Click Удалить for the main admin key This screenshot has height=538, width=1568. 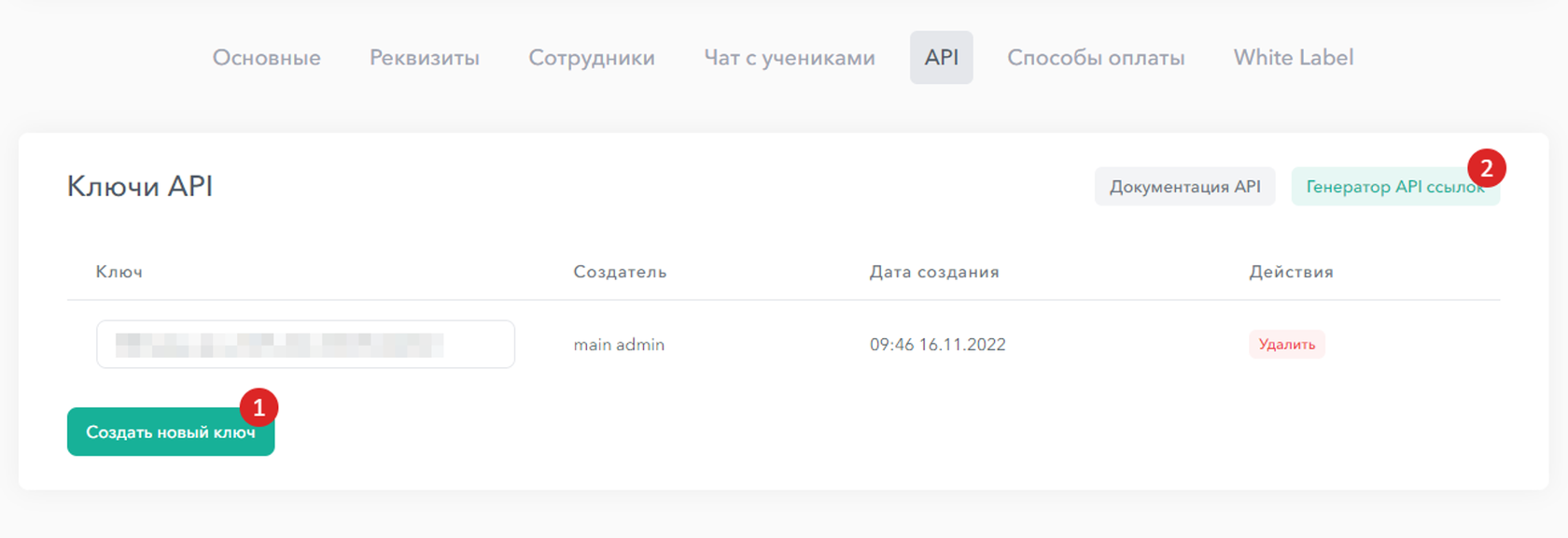pyautogui.click(x=1287, y=345)
